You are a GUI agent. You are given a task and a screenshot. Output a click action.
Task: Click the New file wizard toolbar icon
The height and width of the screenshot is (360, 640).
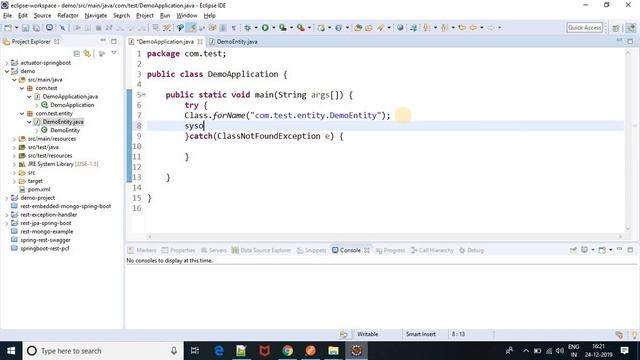pos(8,28)
